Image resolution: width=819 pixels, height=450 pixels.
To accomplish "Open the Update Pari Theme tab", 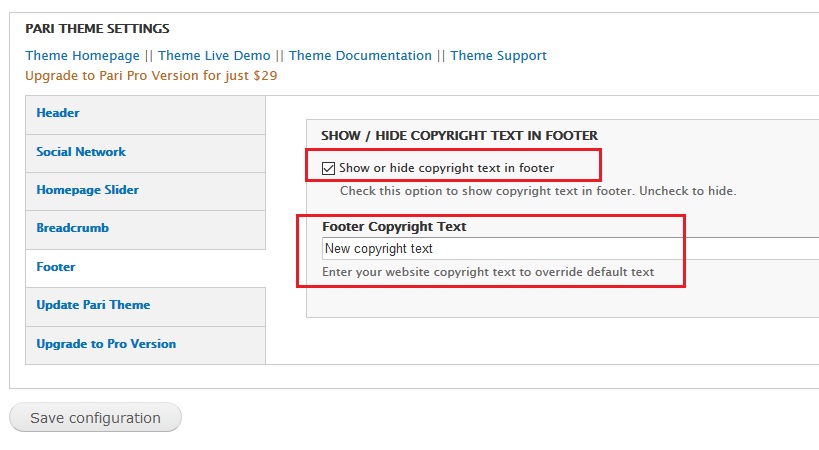I will pos(93,305).
